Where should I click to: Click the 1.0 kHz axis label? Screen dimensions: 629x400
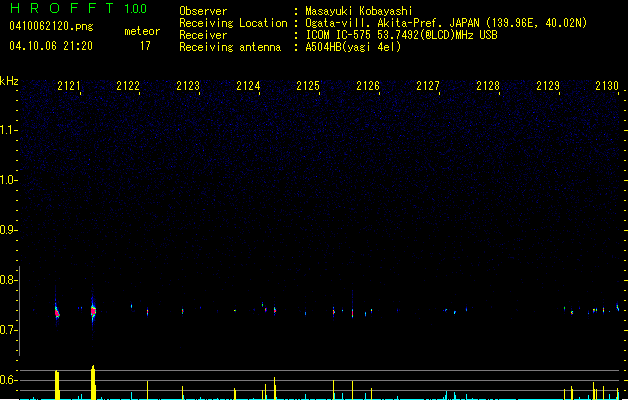8,180
